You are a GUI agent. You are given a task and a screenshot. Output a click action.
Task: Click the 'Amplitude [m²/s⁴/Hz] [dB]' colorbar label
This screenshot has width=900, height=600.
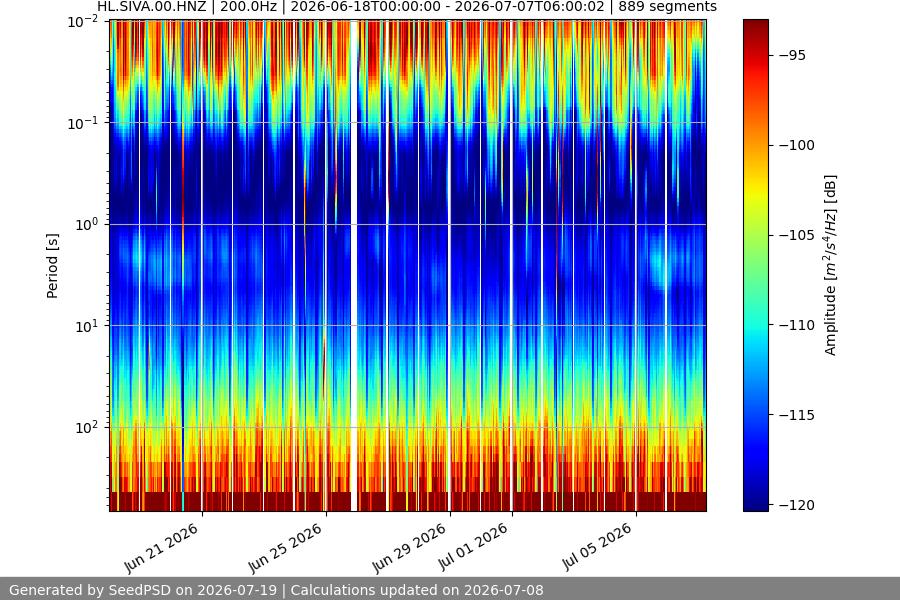pyautogui.click(x=830, y=265)
